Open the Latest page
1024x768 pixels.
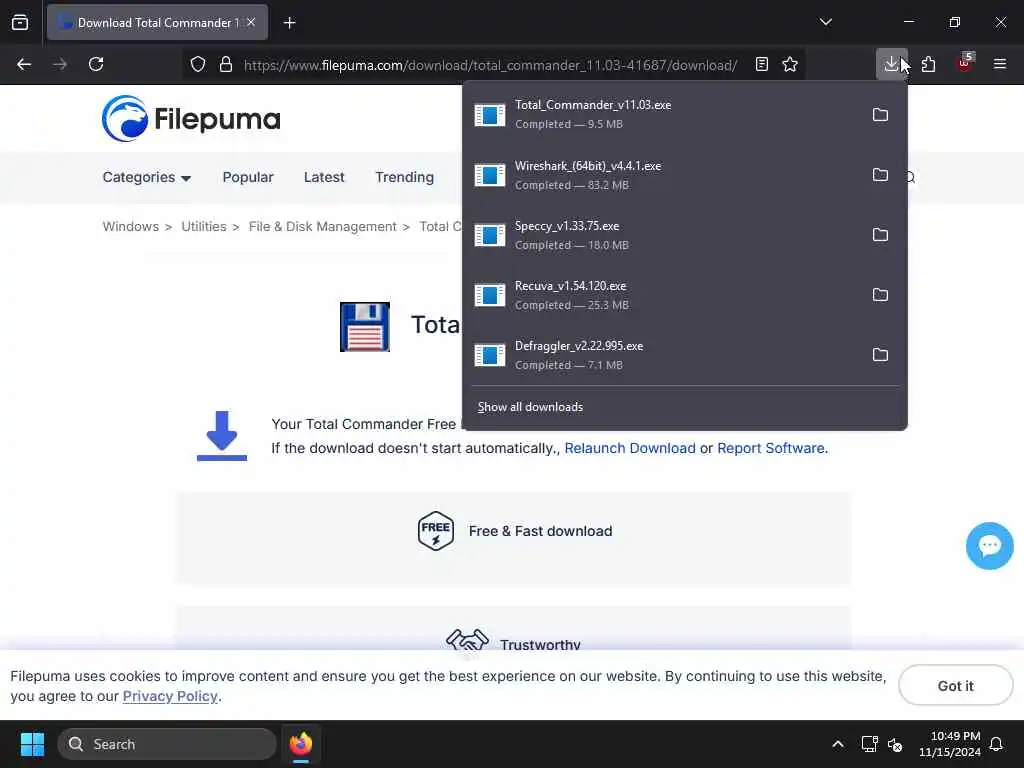[324, 177]
